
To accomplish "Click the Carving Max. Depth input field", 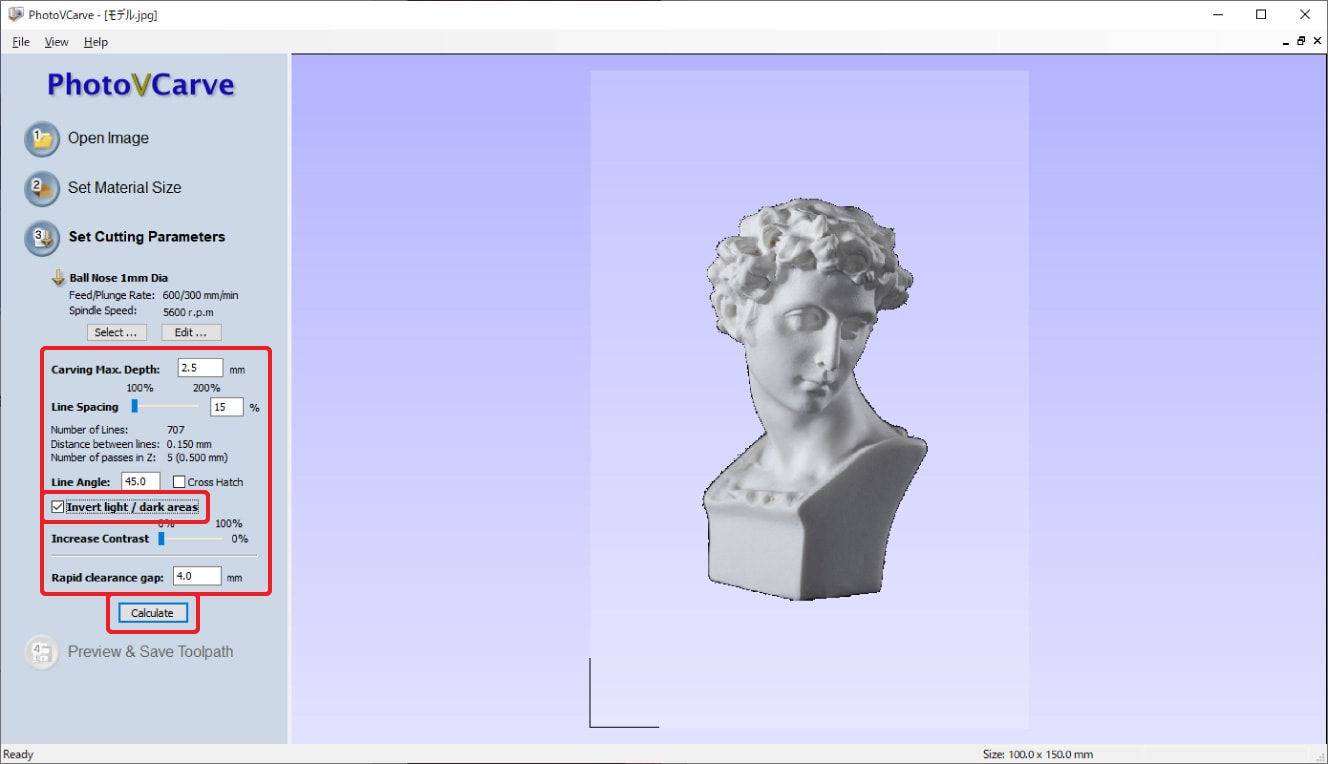I will (200, 368).
